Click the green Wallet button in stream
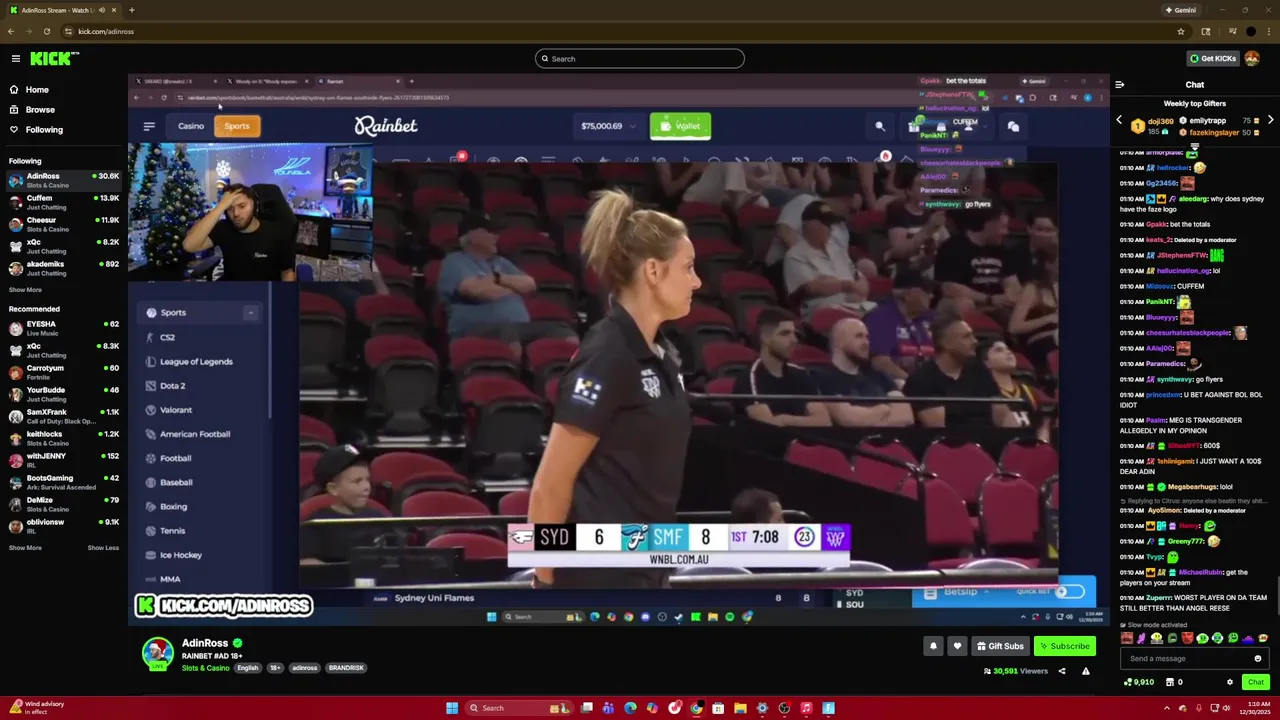The width and height of the screenshot is (1280, 720). tap(680, 126)
